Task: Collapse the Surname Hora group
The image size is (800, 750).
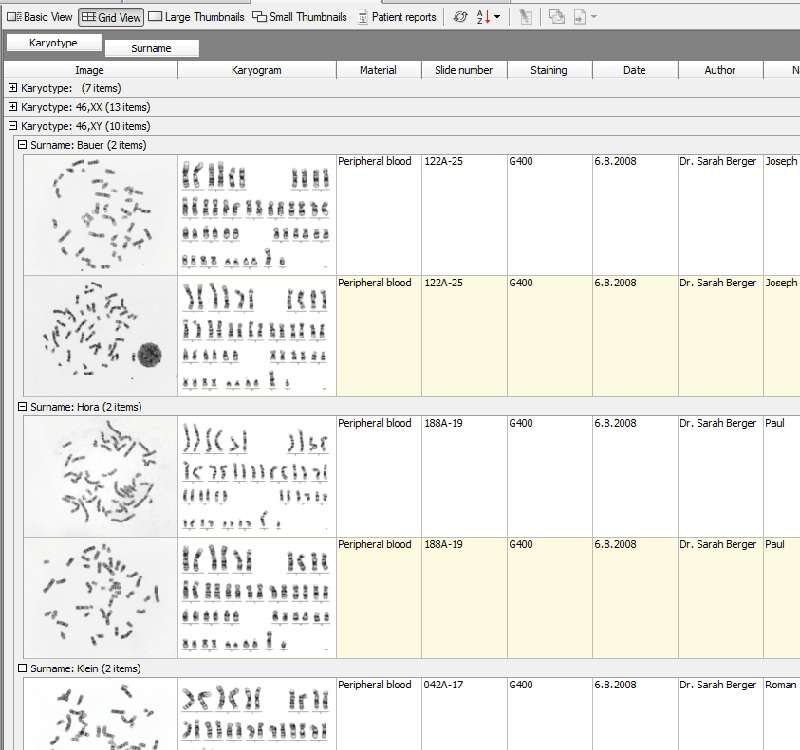Action: tap(22, 407)
